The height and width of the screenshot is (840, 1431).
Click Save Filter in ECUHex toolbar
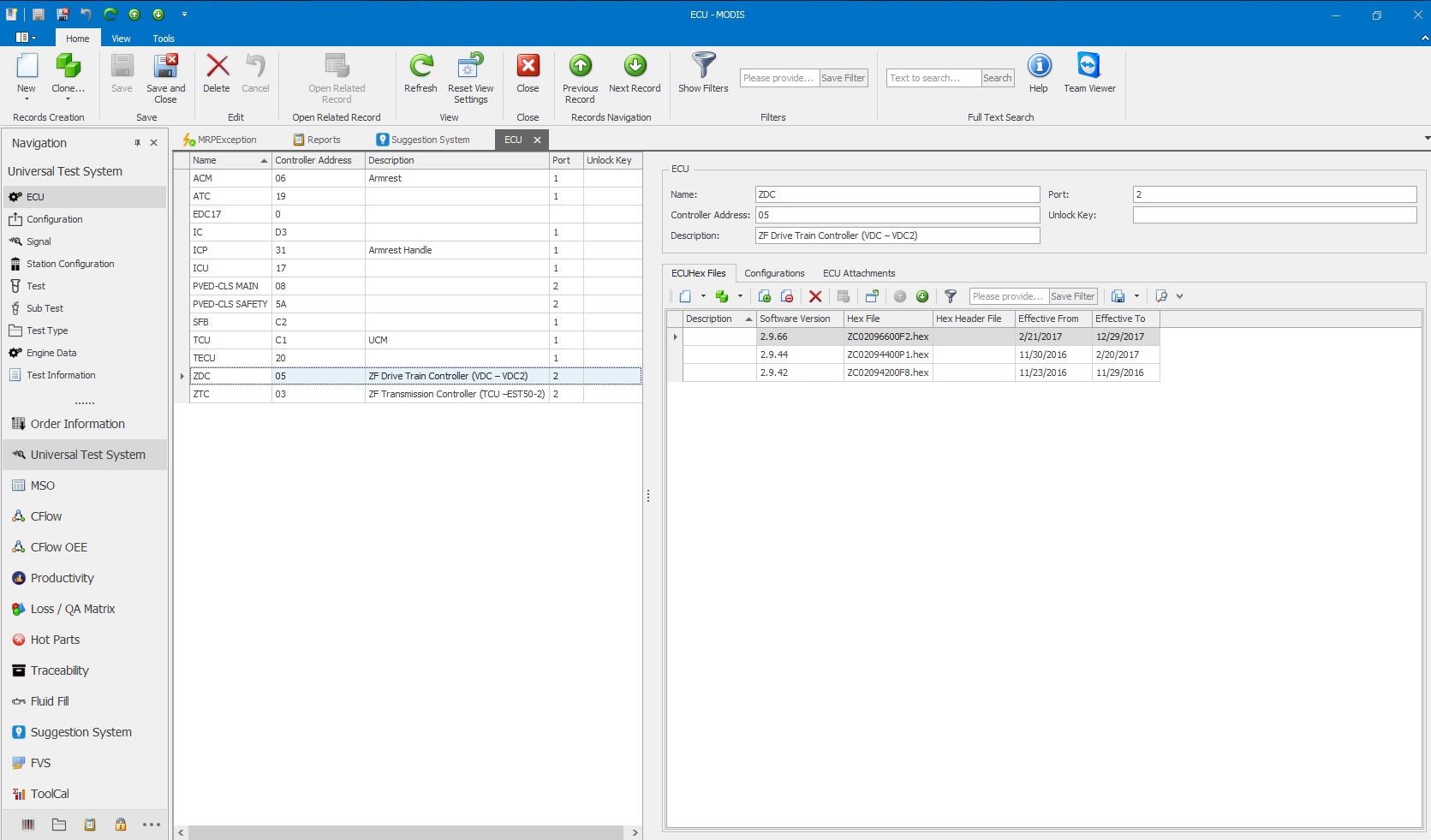[1072, 296]
